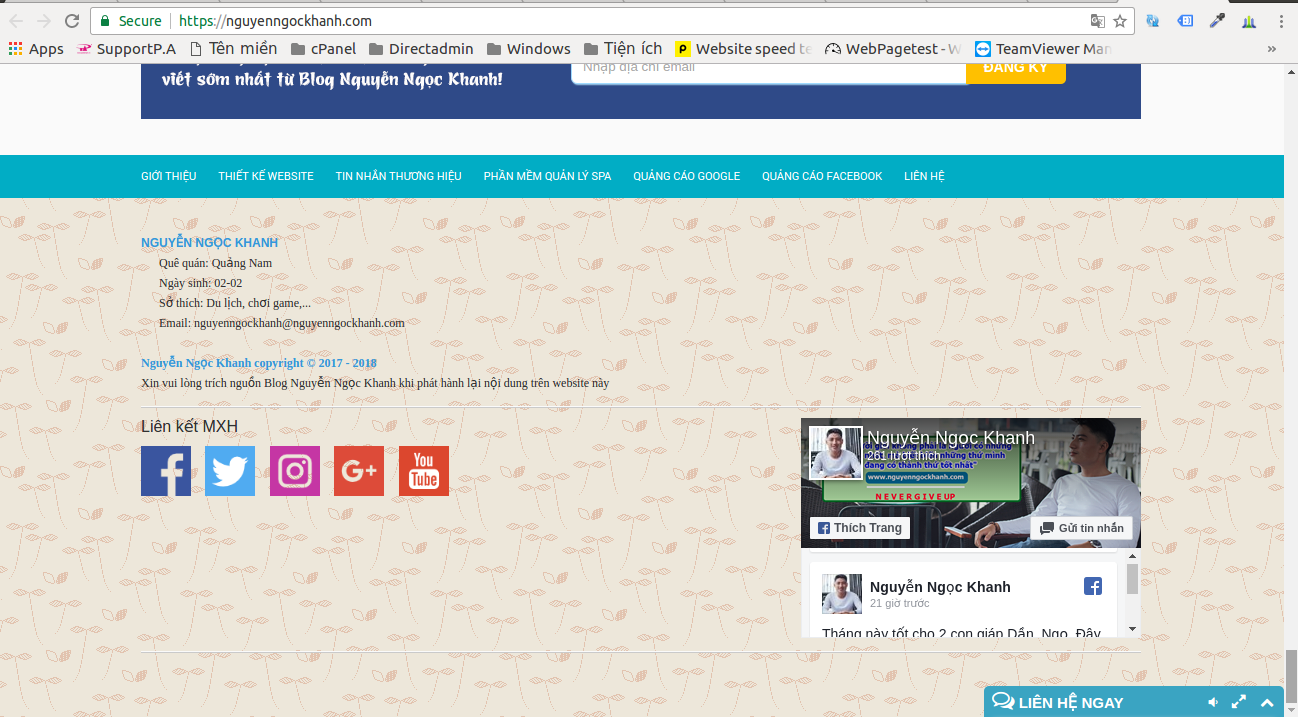Open the Website speed test bookmark
The image size is (1298, 717).
(744, 49)
